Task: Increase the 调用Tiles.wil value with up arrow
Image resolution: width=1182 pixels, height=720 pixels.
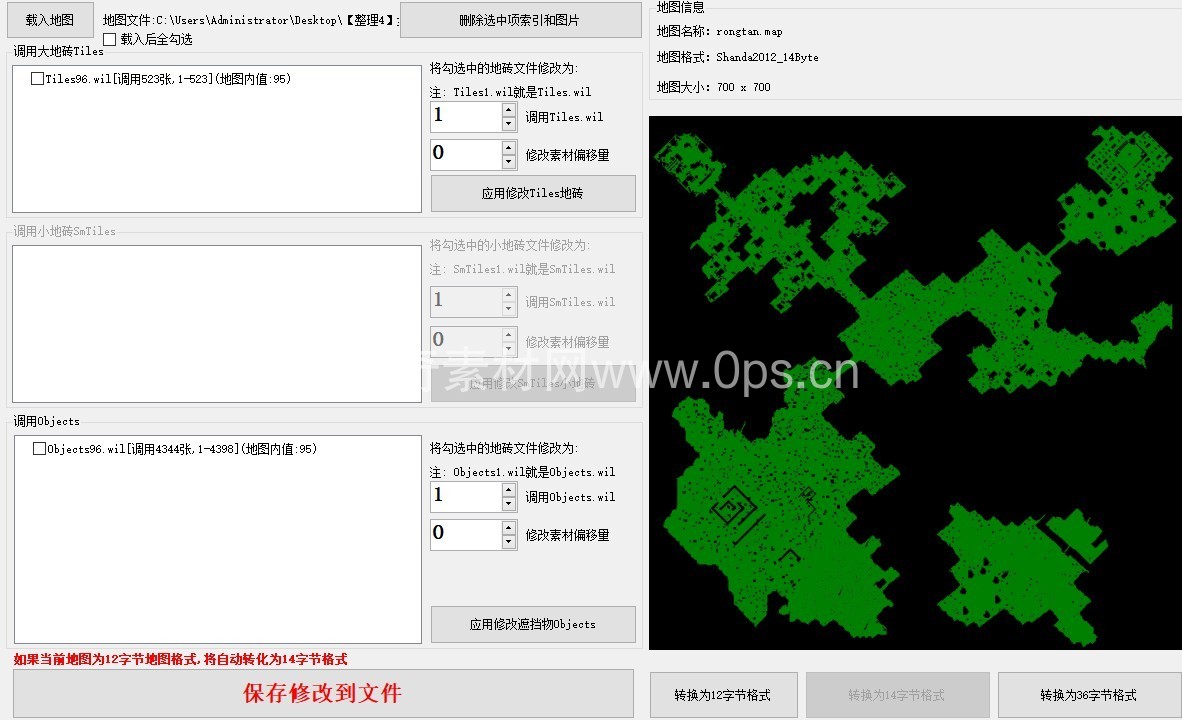Action: 509,110
